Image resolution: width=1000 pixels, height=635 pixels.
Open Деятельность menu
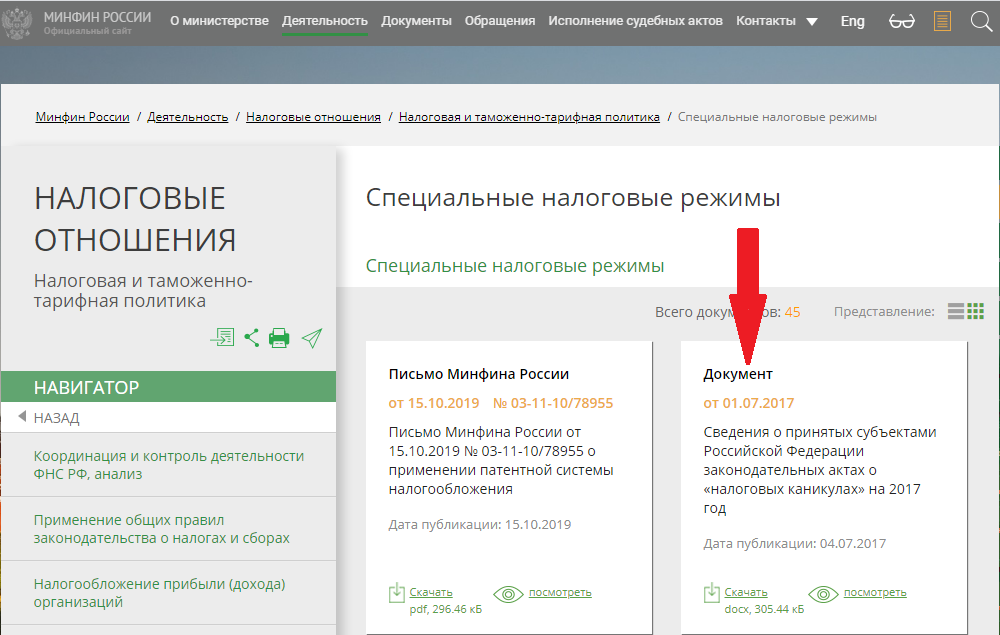coord(325,21)
